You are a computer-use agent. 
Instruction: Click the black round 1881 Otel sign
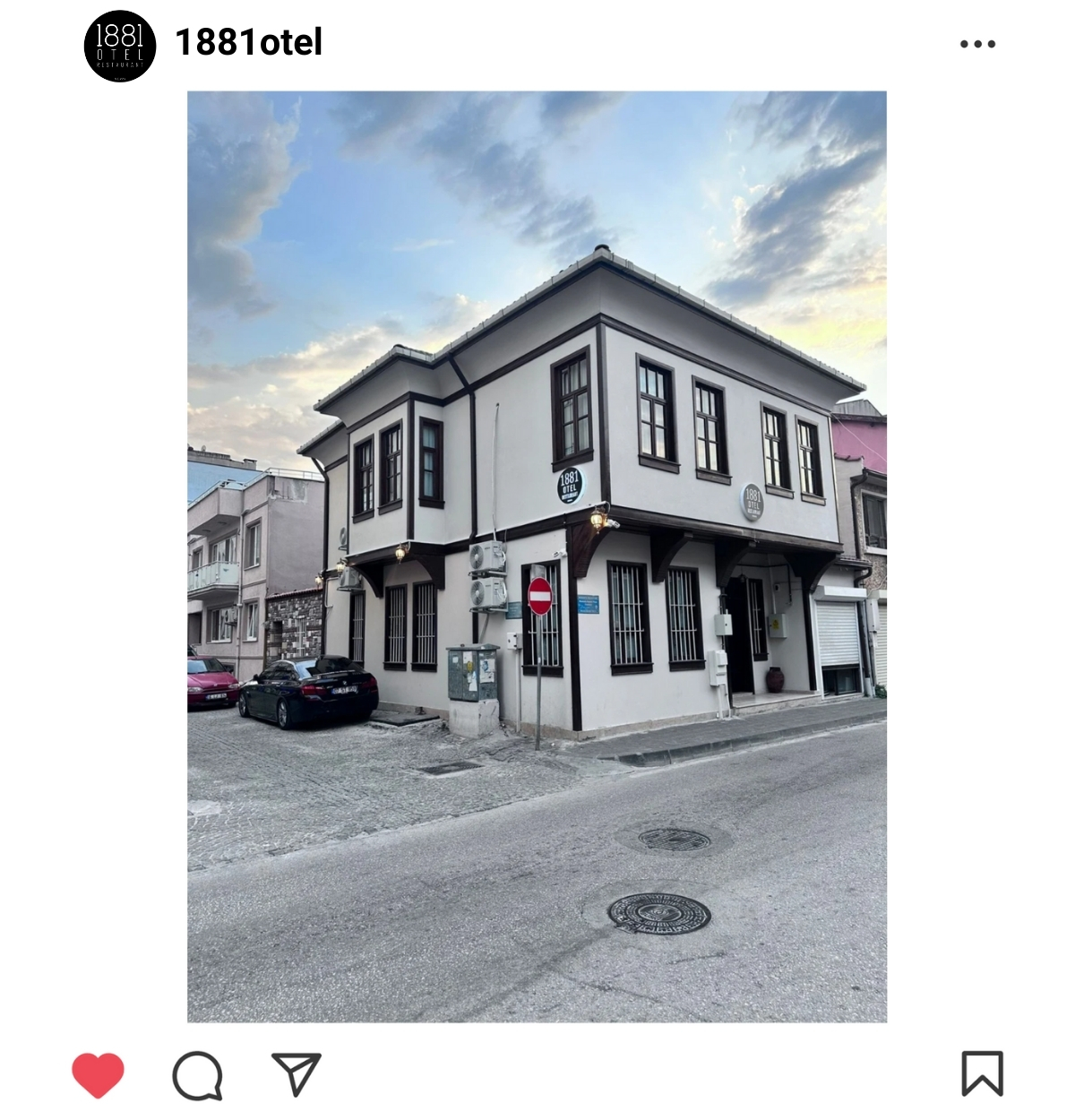coord(570,485)
